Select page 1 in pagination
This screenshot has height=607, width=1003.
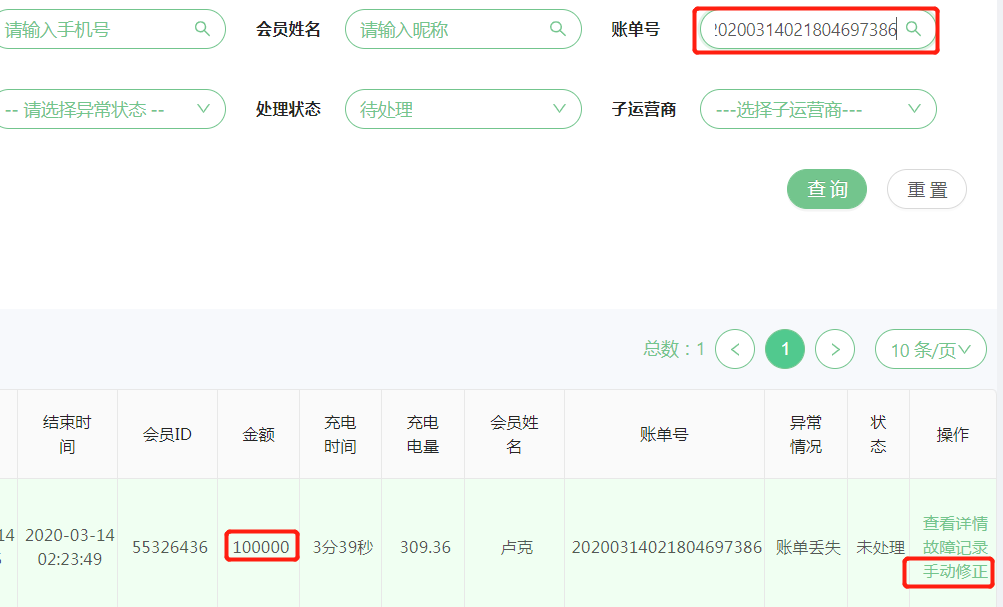pyautogui.click(x=785, y=349)
